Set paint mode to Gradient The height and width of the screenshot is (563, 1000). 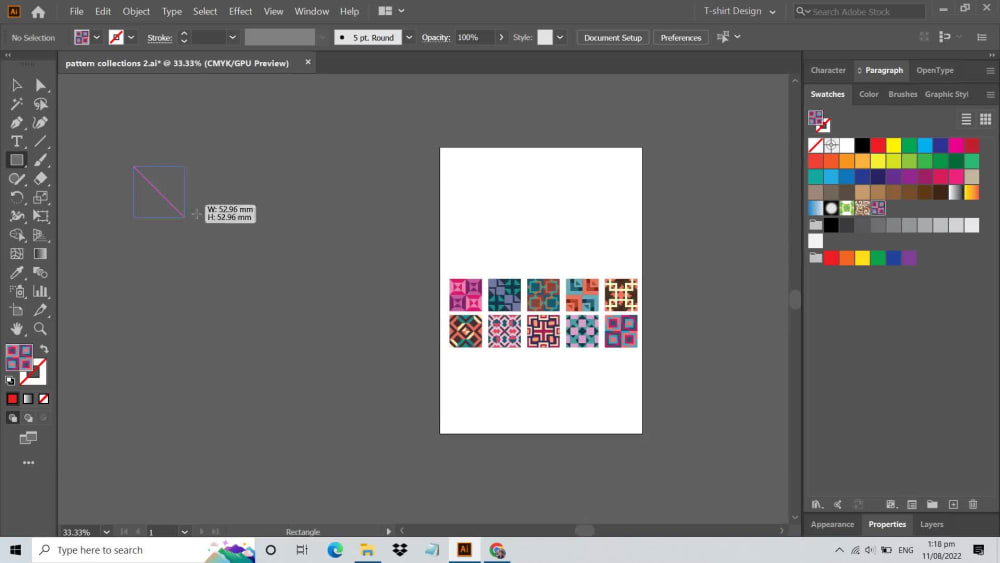(28, 399)
